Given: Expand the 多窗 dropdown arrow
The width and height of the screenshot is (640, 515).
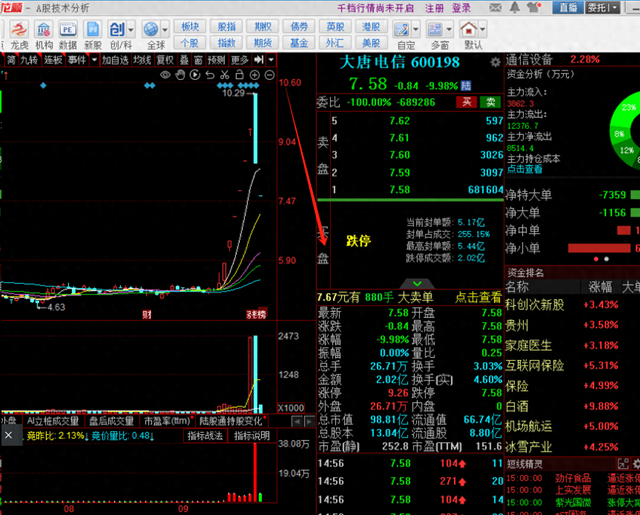Looking at the screenshot, I should [x=449, y=29].
